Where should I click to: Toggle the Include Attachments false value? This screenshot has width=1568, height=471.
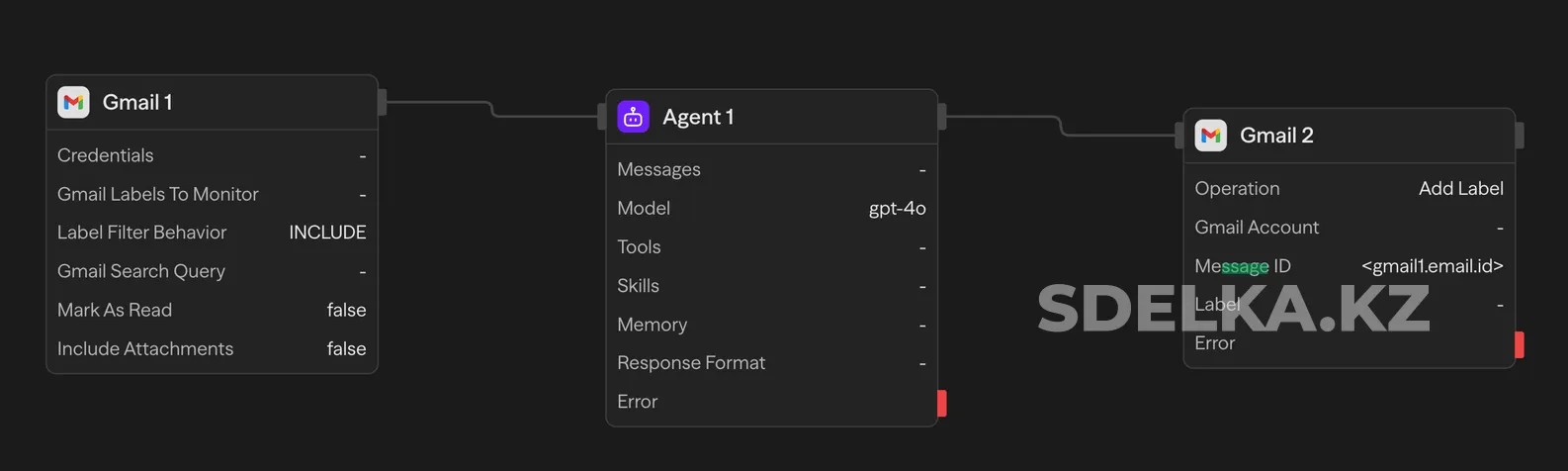coord(346,349)
